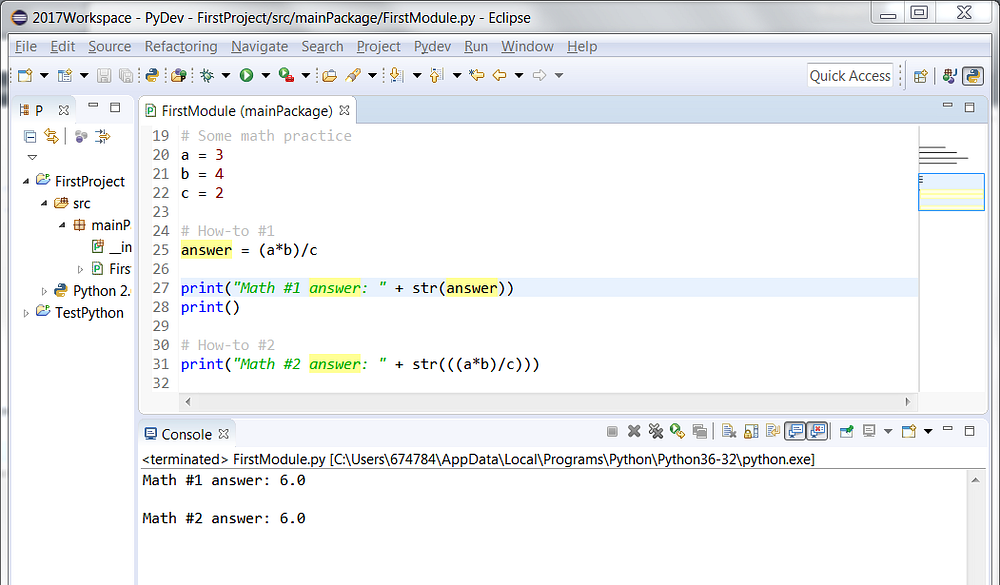Open the File menu
Screen dimensions: 1000x585
[26, 47]
